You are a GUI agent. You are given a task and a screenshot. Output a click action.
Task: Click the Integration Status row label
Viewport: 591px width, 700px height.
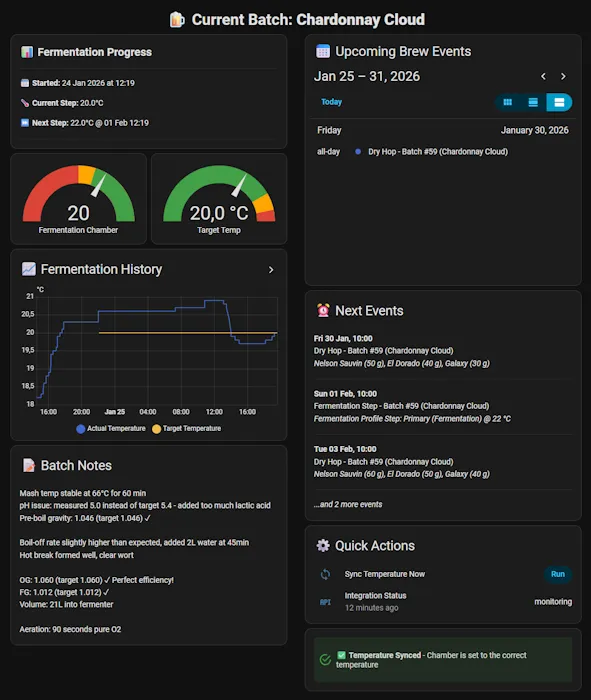click(375, 596)
